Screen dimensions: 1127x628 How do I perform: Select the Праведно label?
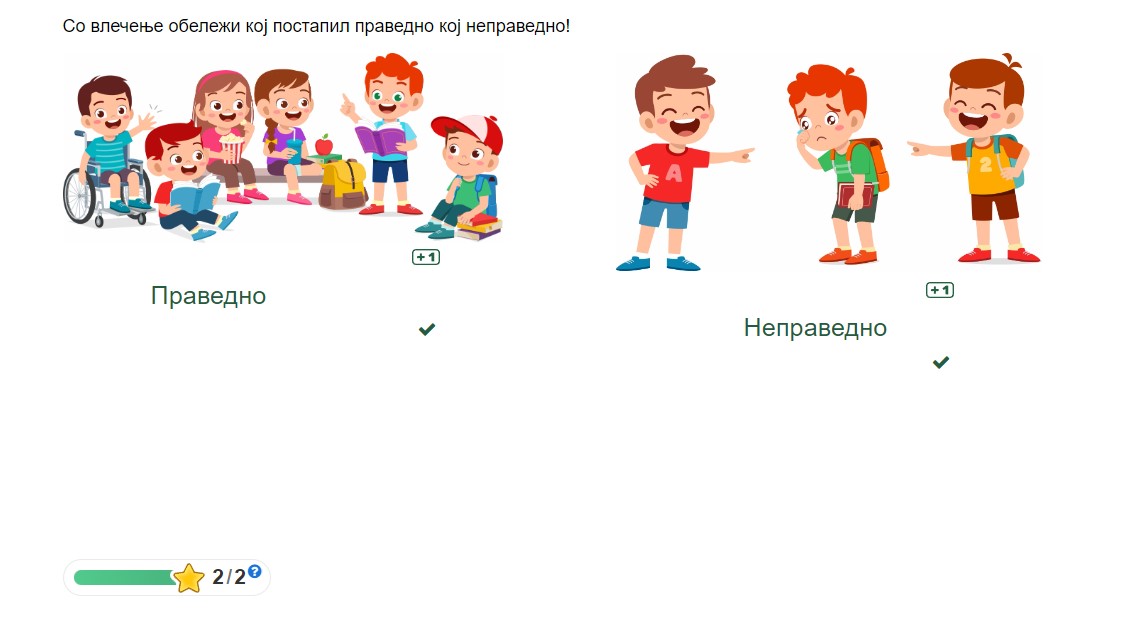pos(208,295)
